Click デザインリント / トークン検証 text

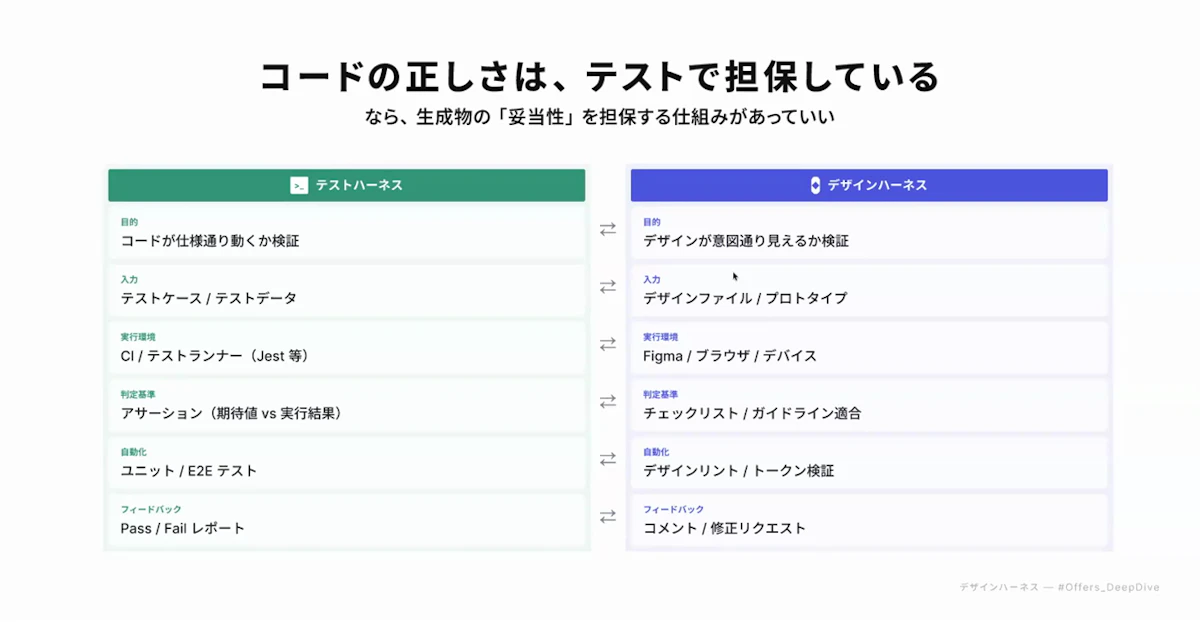[739, 471]
